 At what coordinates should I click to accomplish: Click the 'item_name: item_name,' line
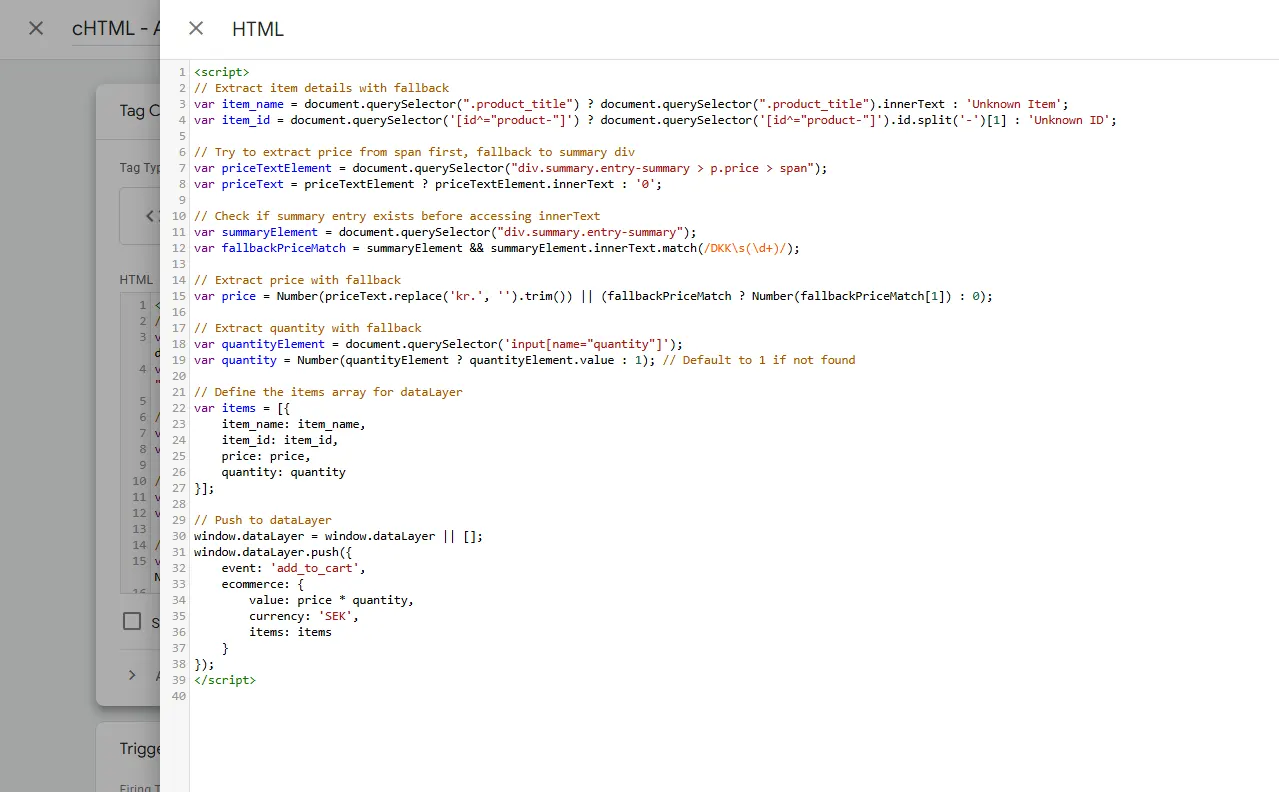coord(294,424)
